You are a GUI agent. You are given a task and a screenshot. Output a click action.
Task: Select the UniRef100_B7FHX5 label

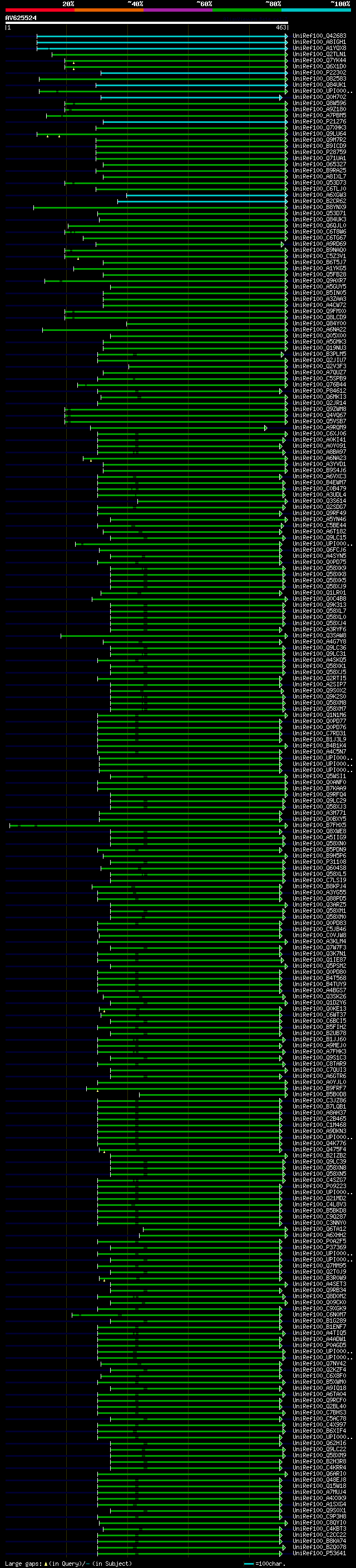click(x=319, y=825)
